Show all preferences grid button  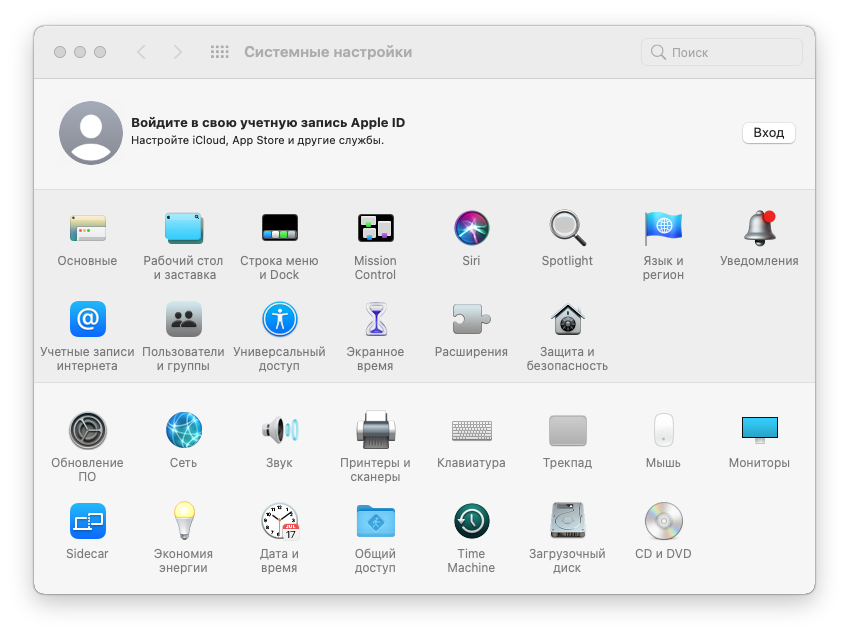pos(220,52)
